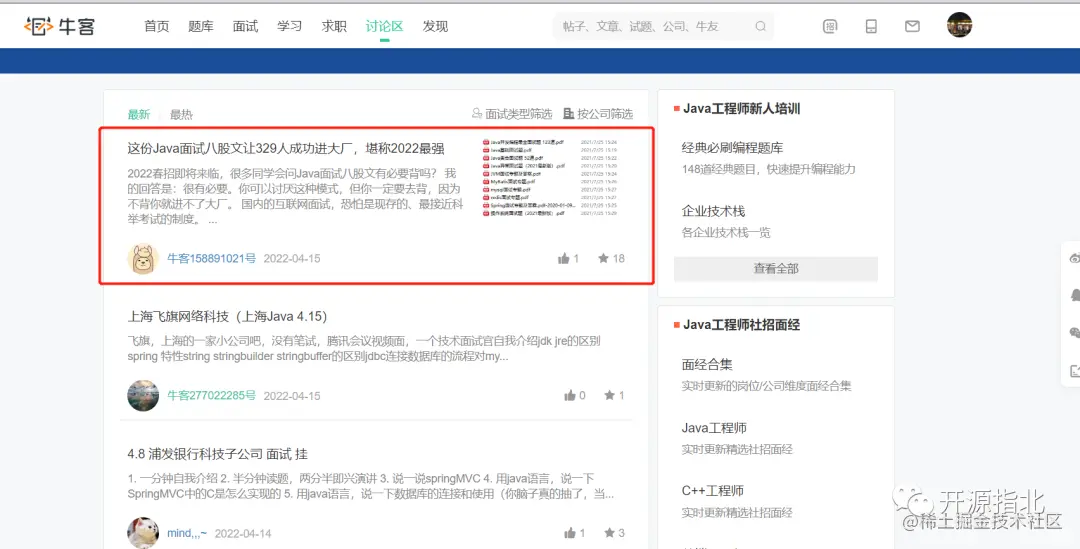The height and width of the screenshot is (549, 1080).
Task: Open the 牛客 logo home link
Action: [59, 26]
